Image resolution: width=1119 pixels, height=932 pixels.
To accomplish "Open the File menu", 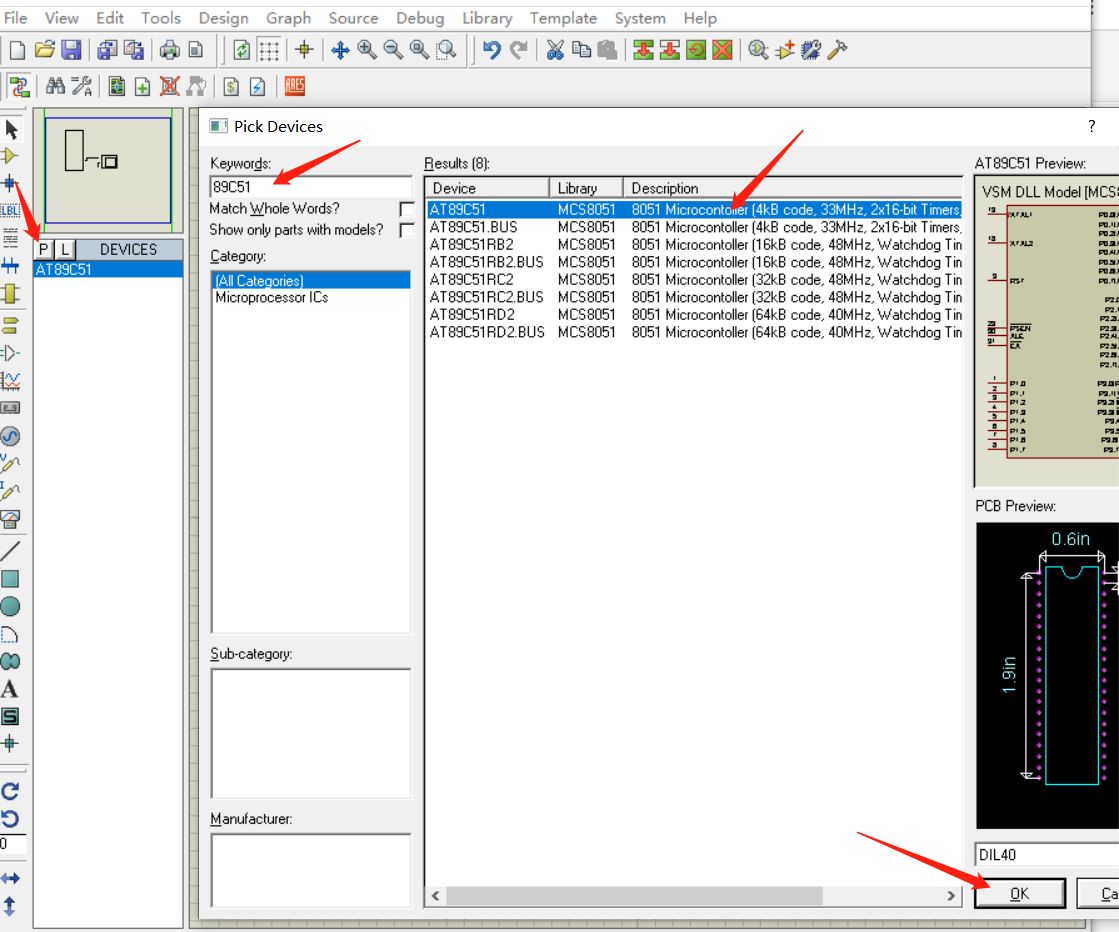I will tap(16, 18).
